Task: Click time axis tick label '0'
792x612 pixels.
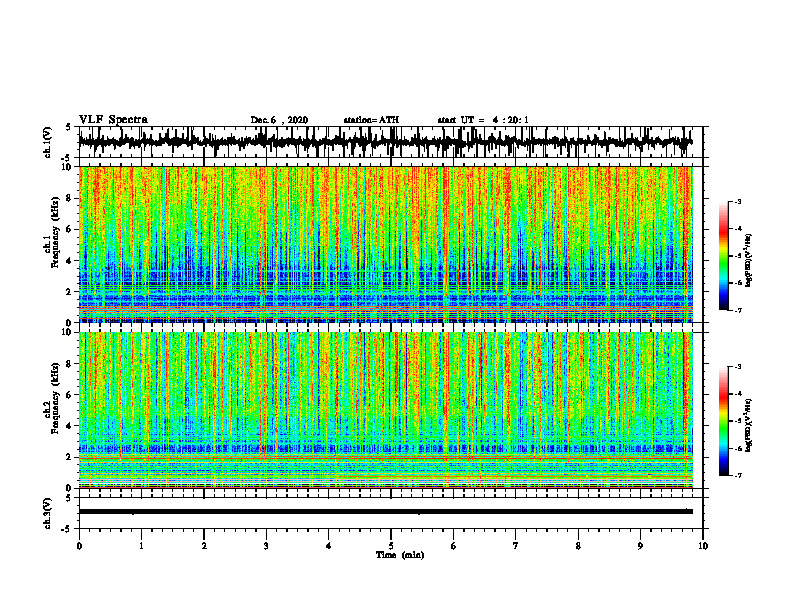Action: point(79,546)
